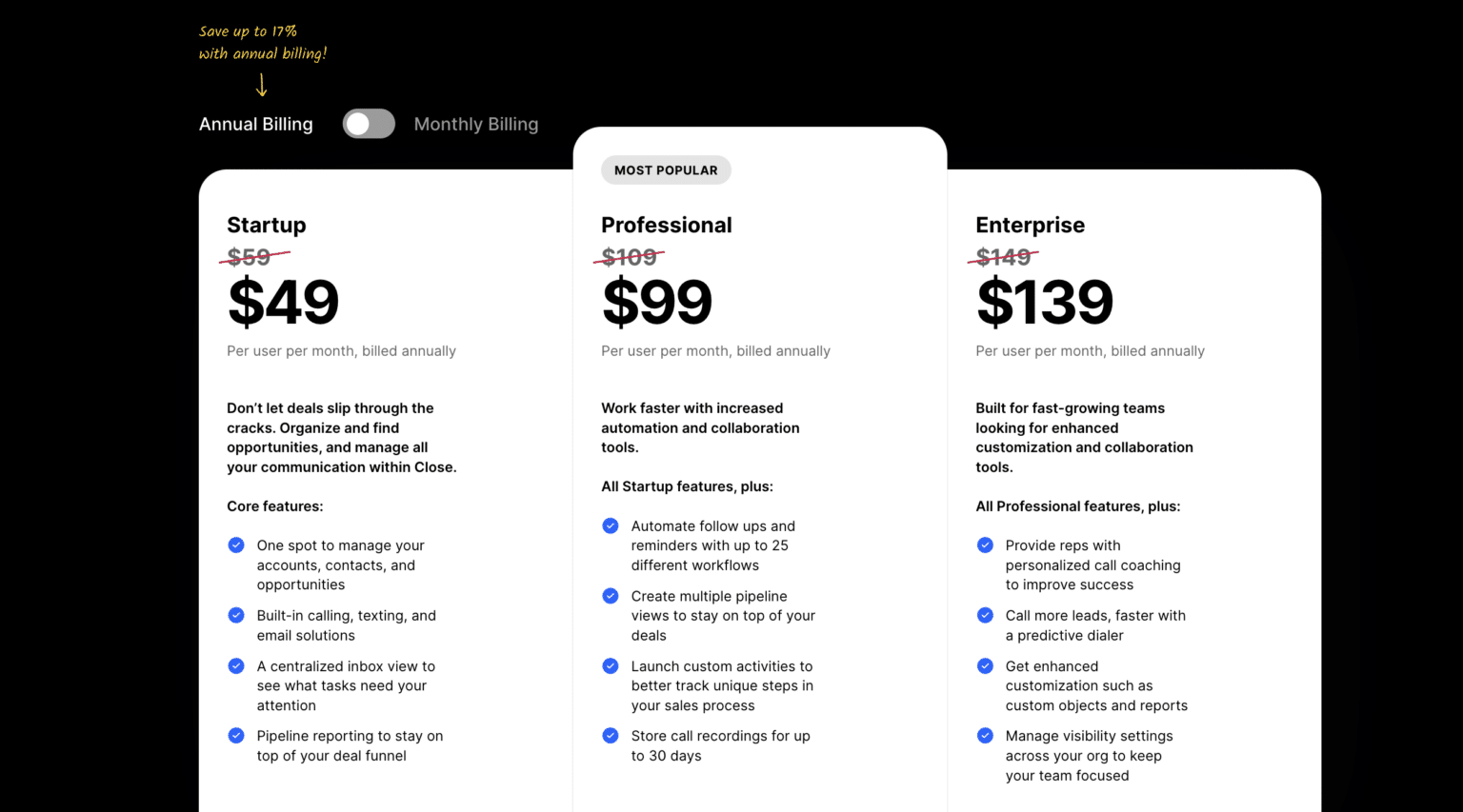
Task: Select the checkmark next to 'Manage visibility settings' feature
Action: (986, 735)
